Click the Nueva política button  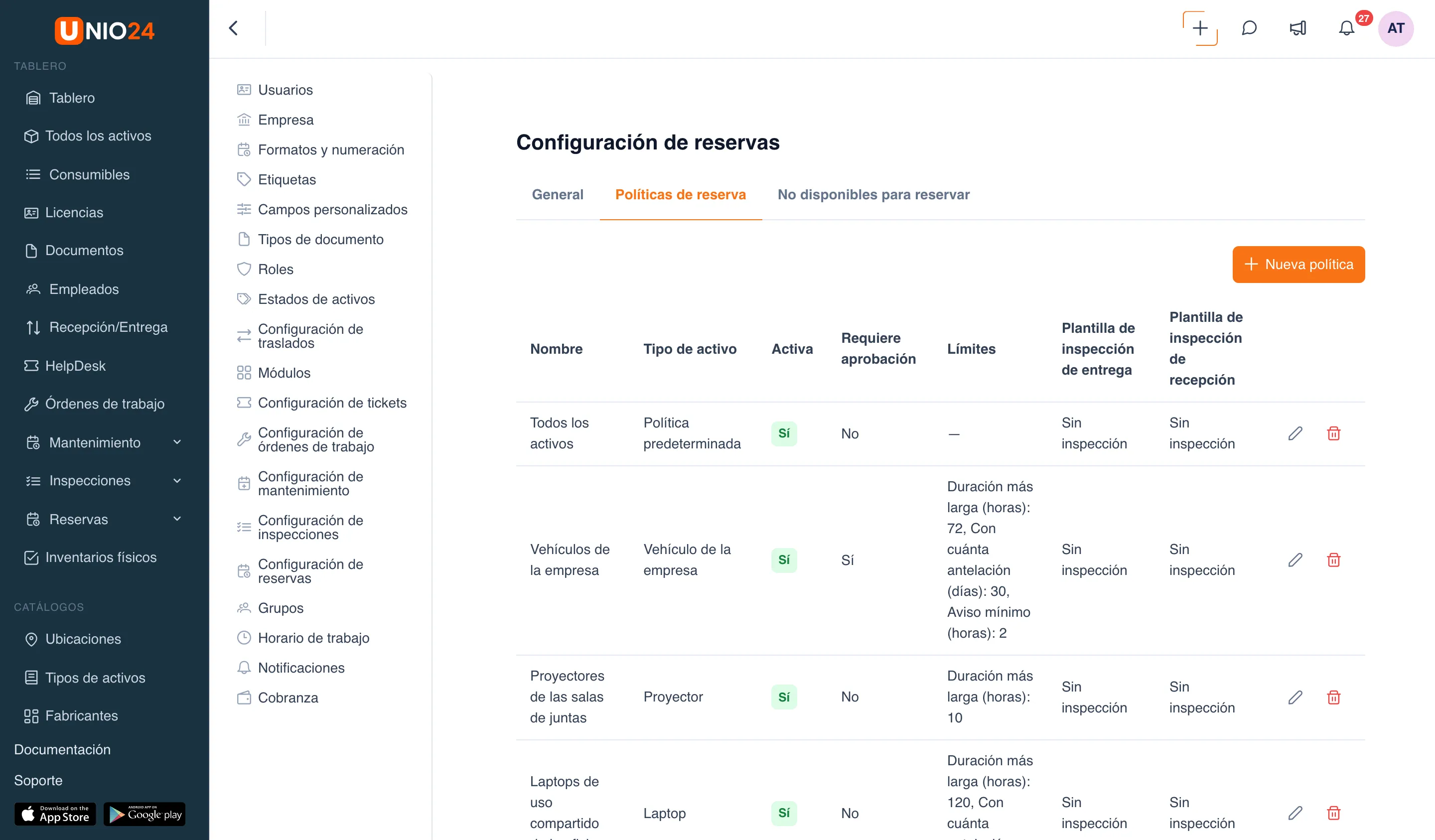click(1298, 264)
